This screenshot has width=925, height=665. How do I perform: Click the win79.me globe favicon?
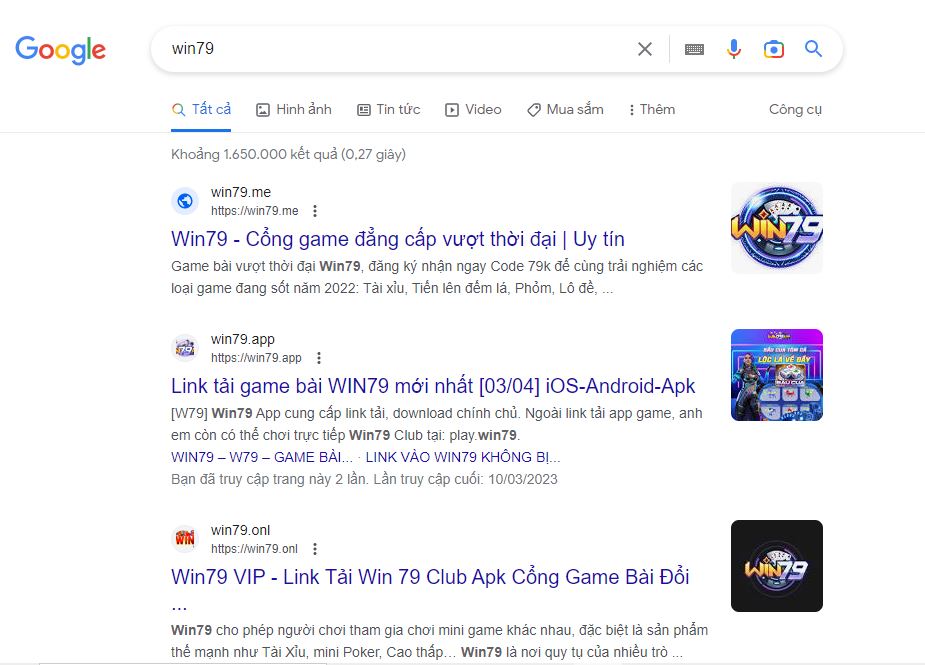(x=185, y=201)
